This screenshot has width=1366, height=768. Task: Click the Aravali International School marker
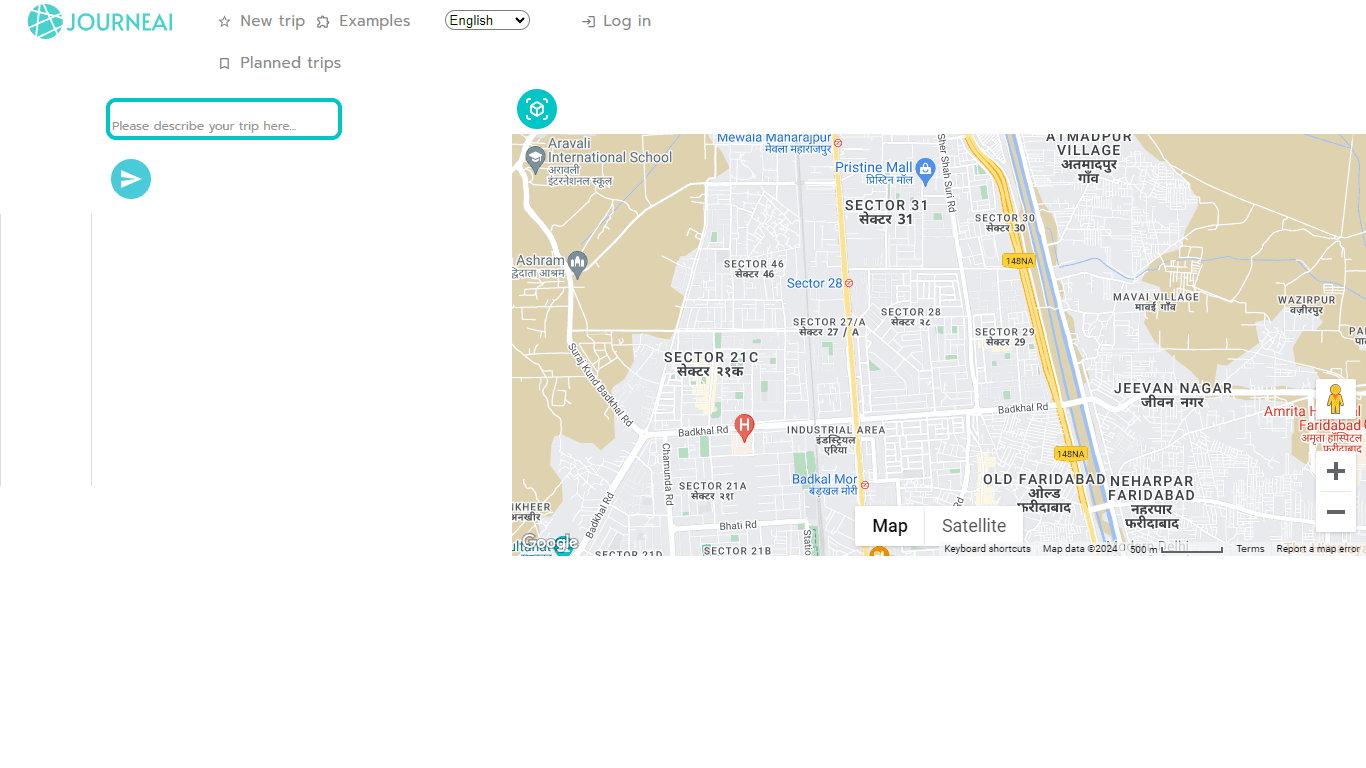click(535, 157)
